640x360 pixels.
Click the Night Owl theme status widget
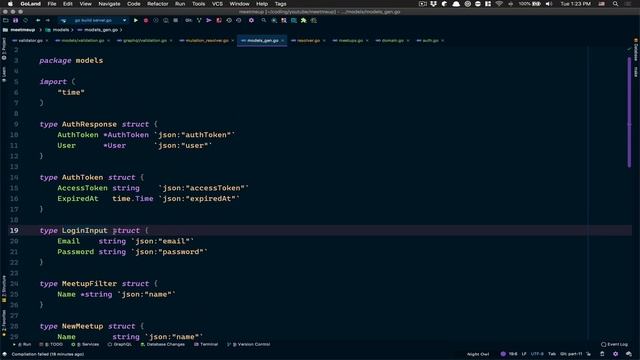pos(478,354)
